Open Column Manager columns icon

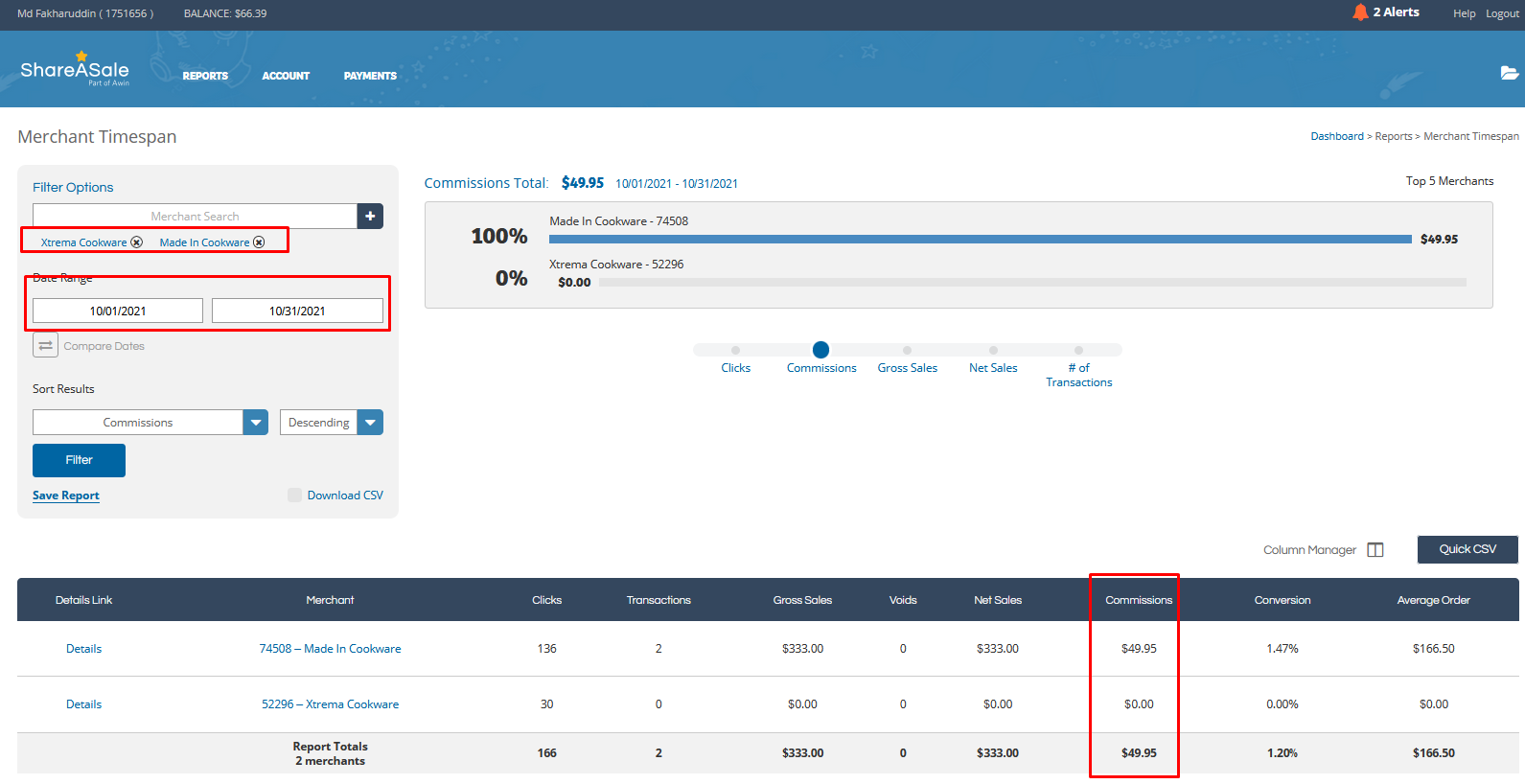1375,550
